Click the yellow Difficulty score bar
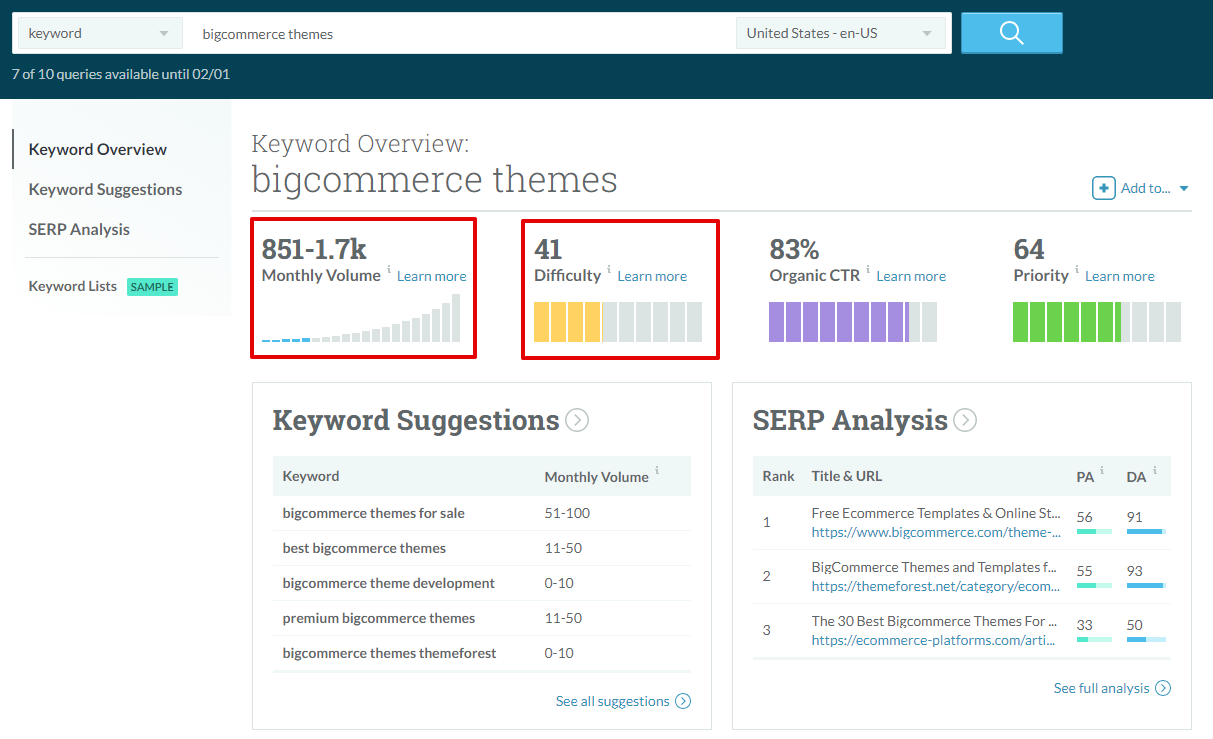This screenshot has width=1213, height=739. click(x=618, y=322)
